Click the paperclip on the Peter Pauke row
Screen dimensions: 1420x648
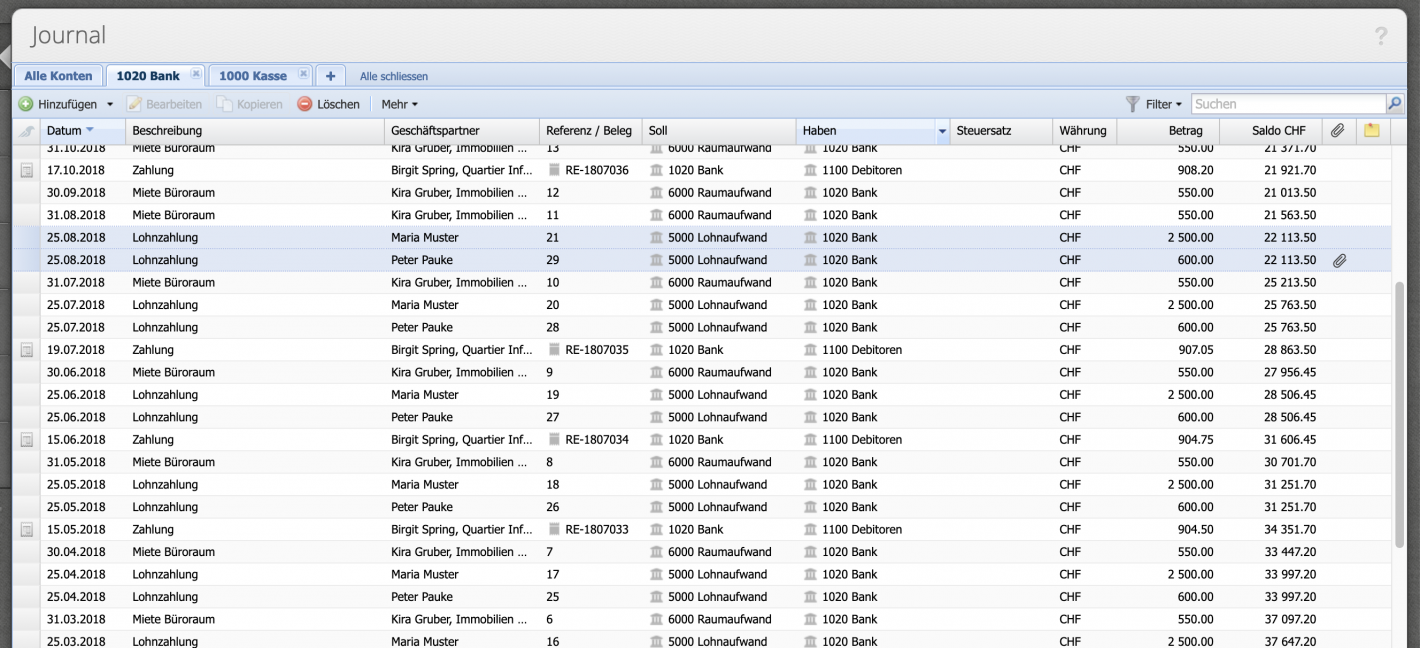1340,260
